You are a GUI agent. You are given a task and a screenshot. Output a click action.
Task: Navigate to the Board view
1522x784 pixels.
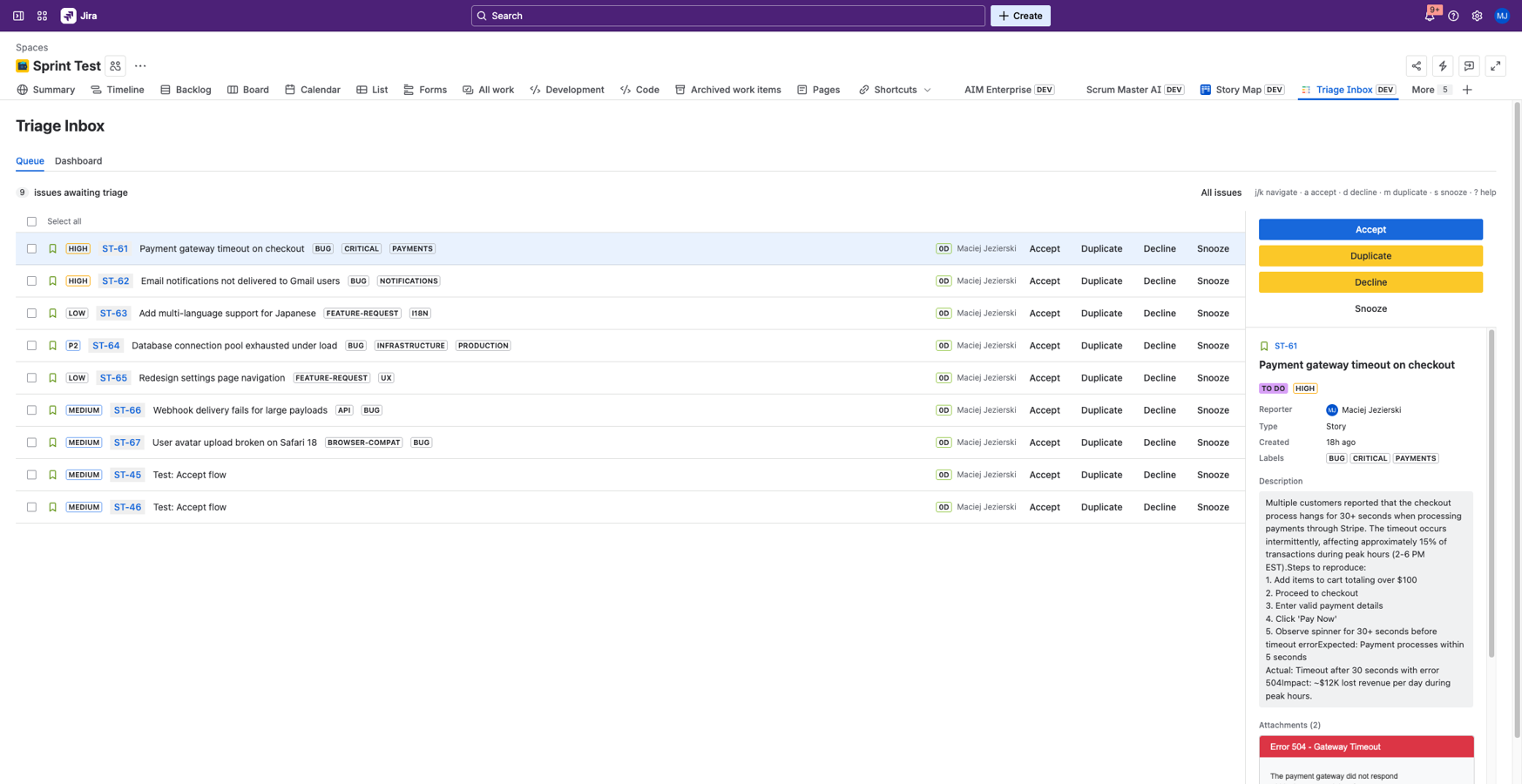point(248,90)
